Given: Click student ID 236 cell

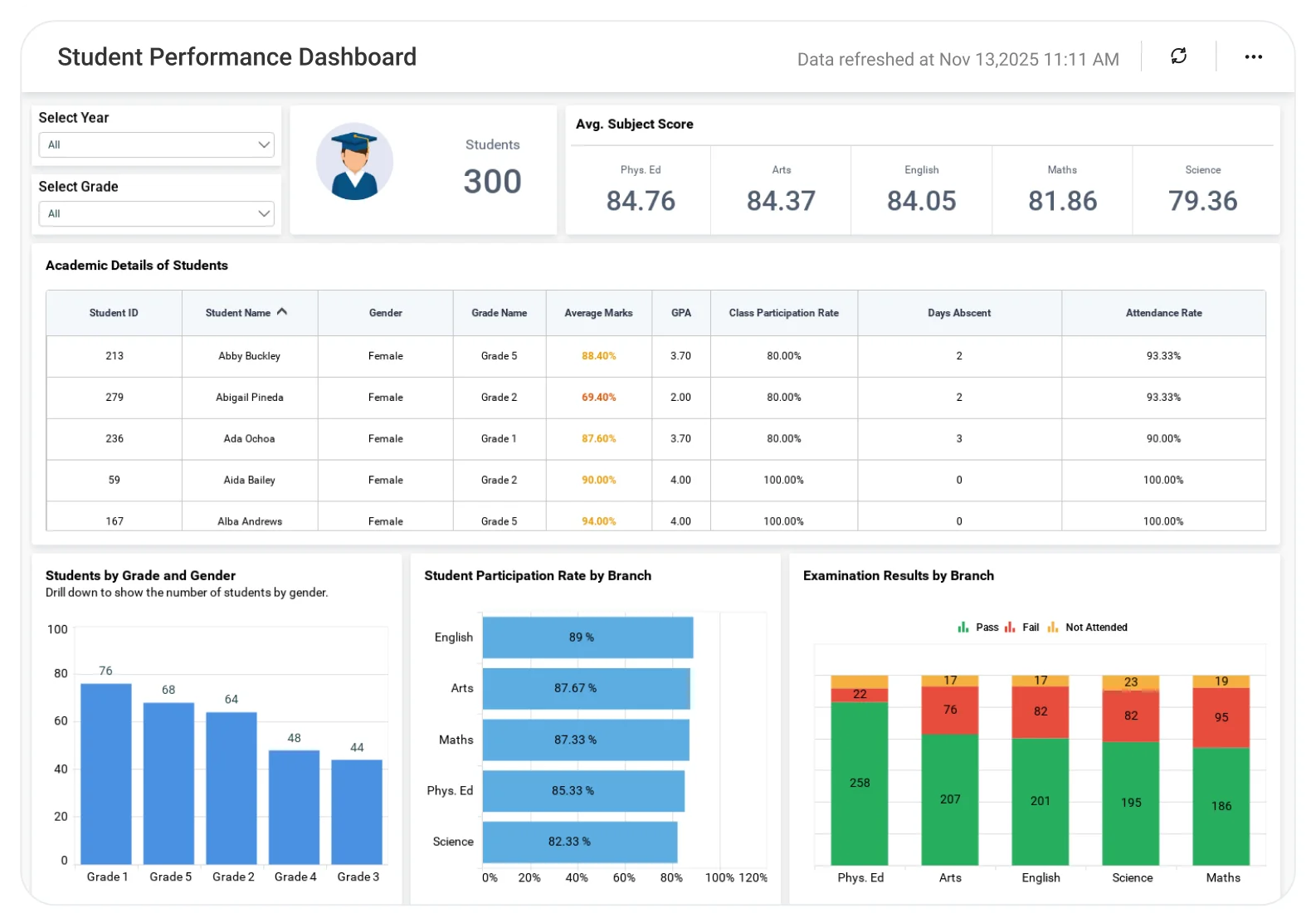Looking at the screenshot, I should click(115, 439).
